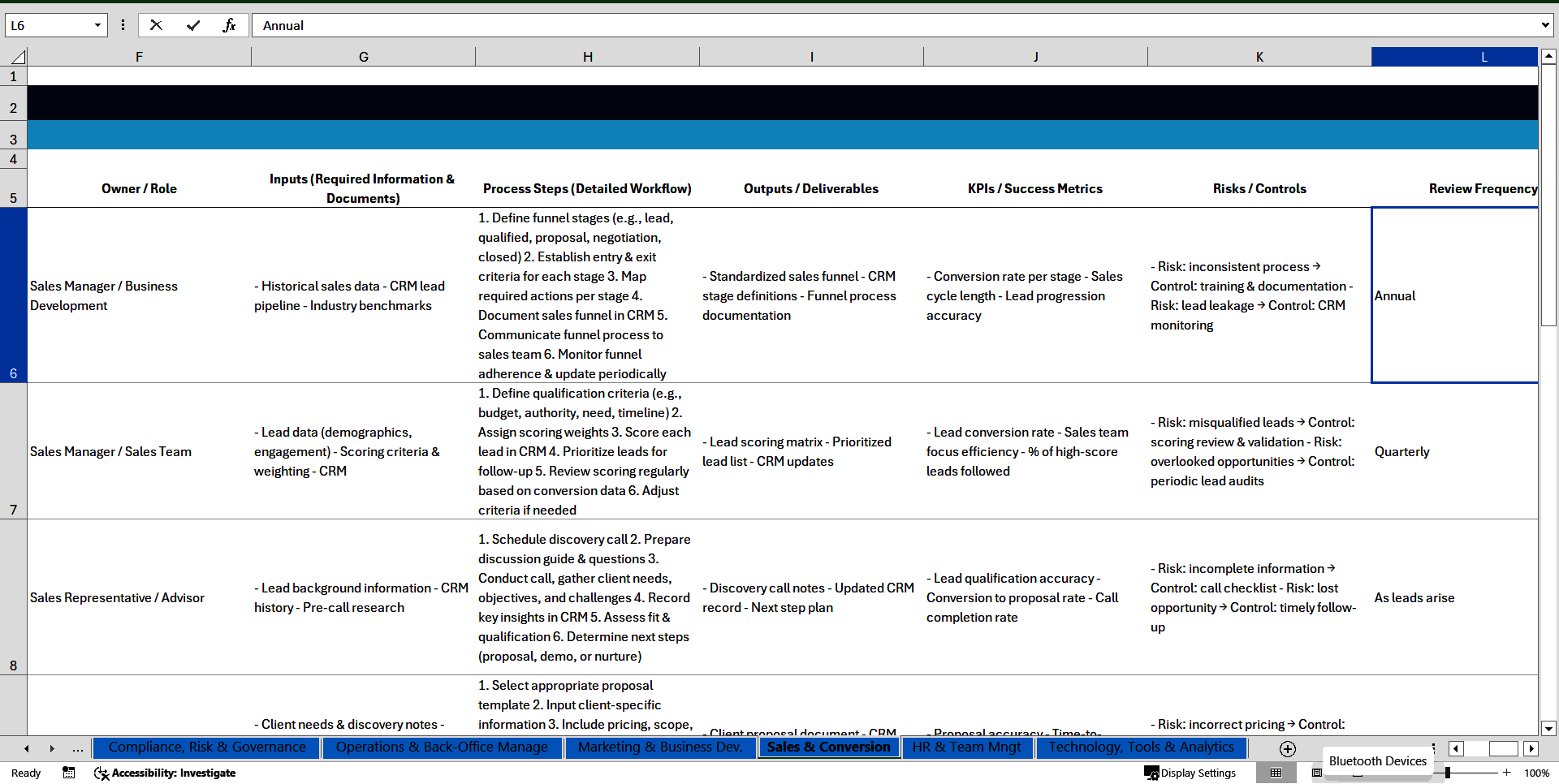This screenshot has width=1559, height=784.
Task: Click the 100% zoom level
Action: (1536, 773)
